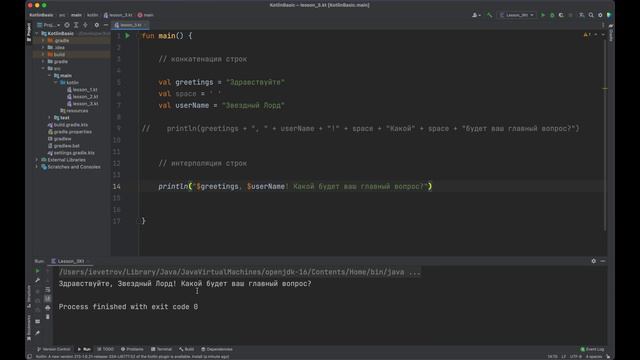Pin the Run tab
The height and width of the screenshot is (360, 640).
pyautogui.click(x=38, y=333)
